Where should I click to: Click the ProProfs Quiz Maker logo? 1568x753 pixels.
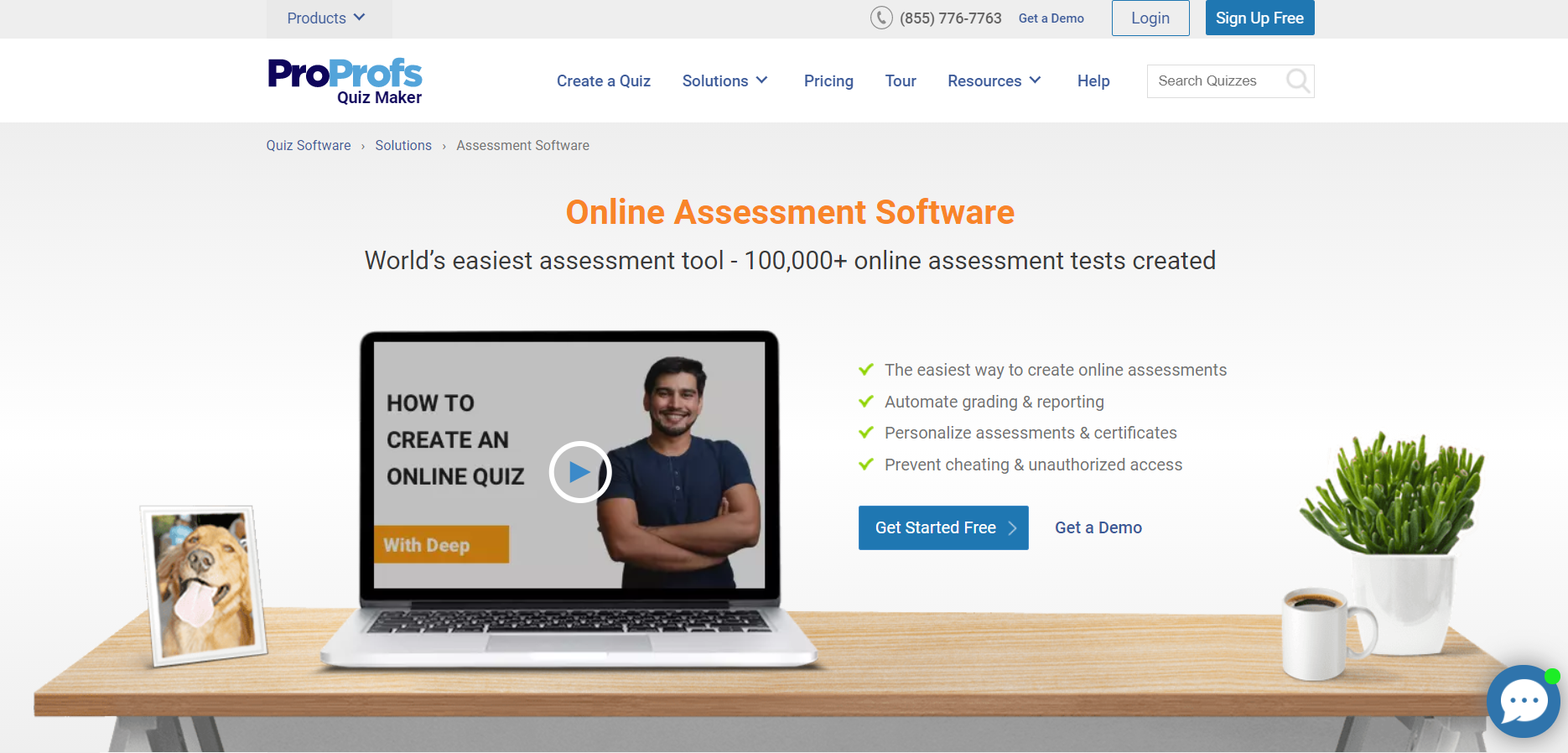345,80
